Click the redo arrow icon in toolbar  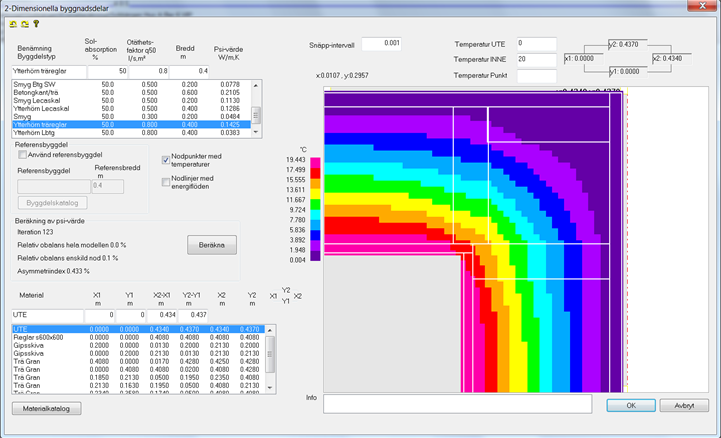coord(25,24)
